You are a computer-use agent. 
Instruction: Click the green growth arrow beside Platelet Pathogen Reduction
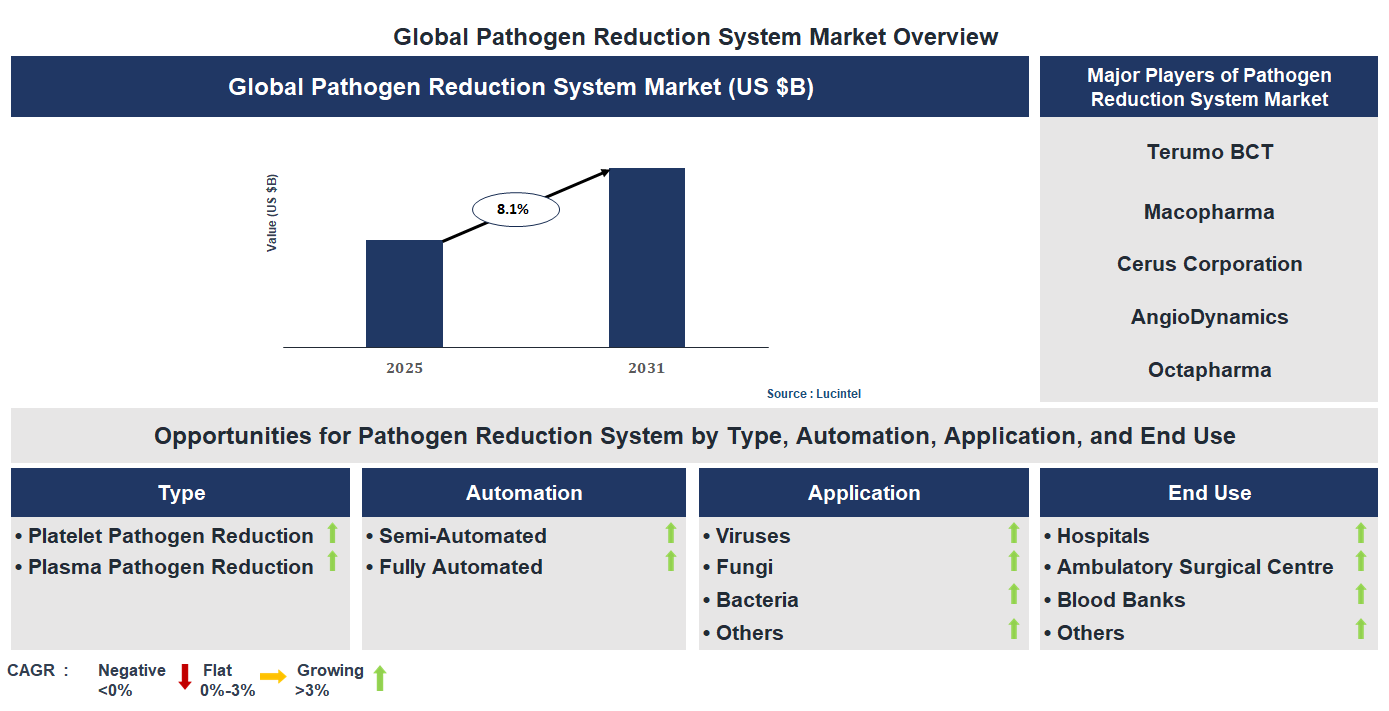(332, 535)
